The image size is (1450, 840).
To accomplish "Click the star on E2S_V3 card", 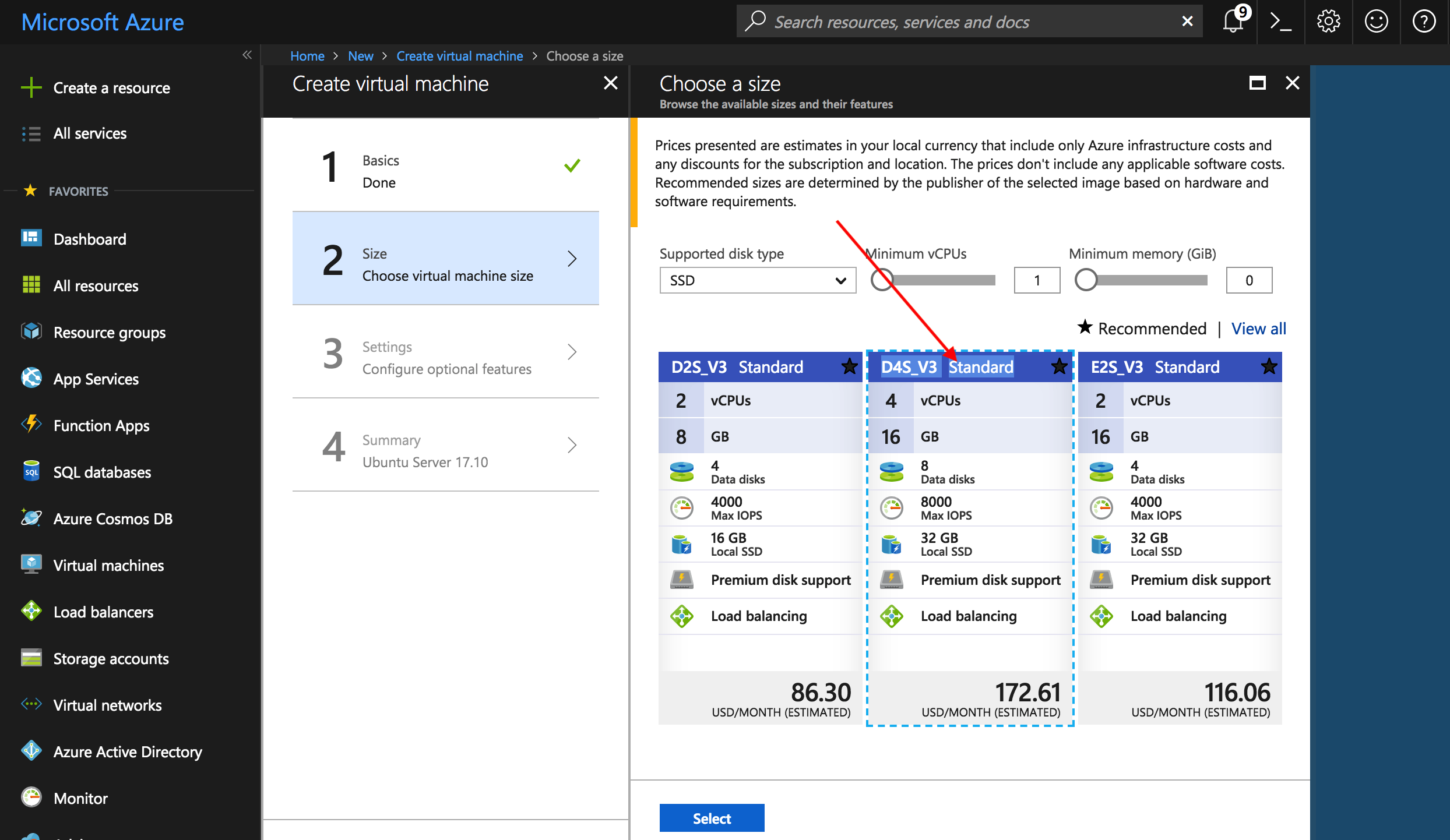I will tap(1269, 367).
